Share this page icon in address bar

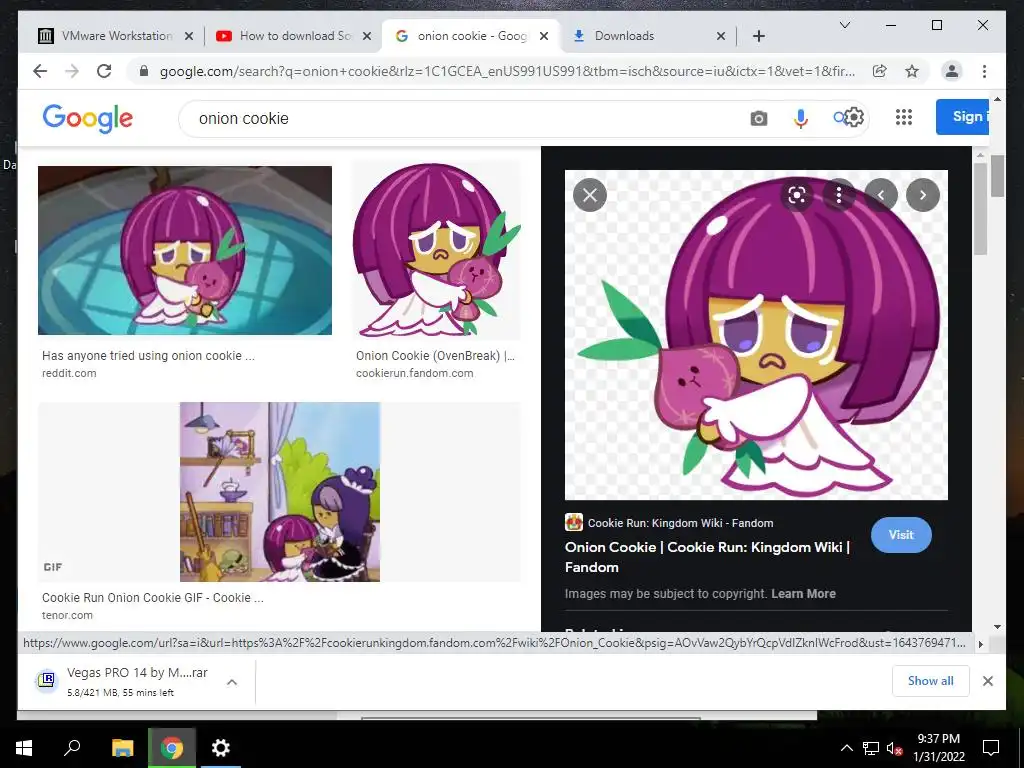click(x=880, y=71)
